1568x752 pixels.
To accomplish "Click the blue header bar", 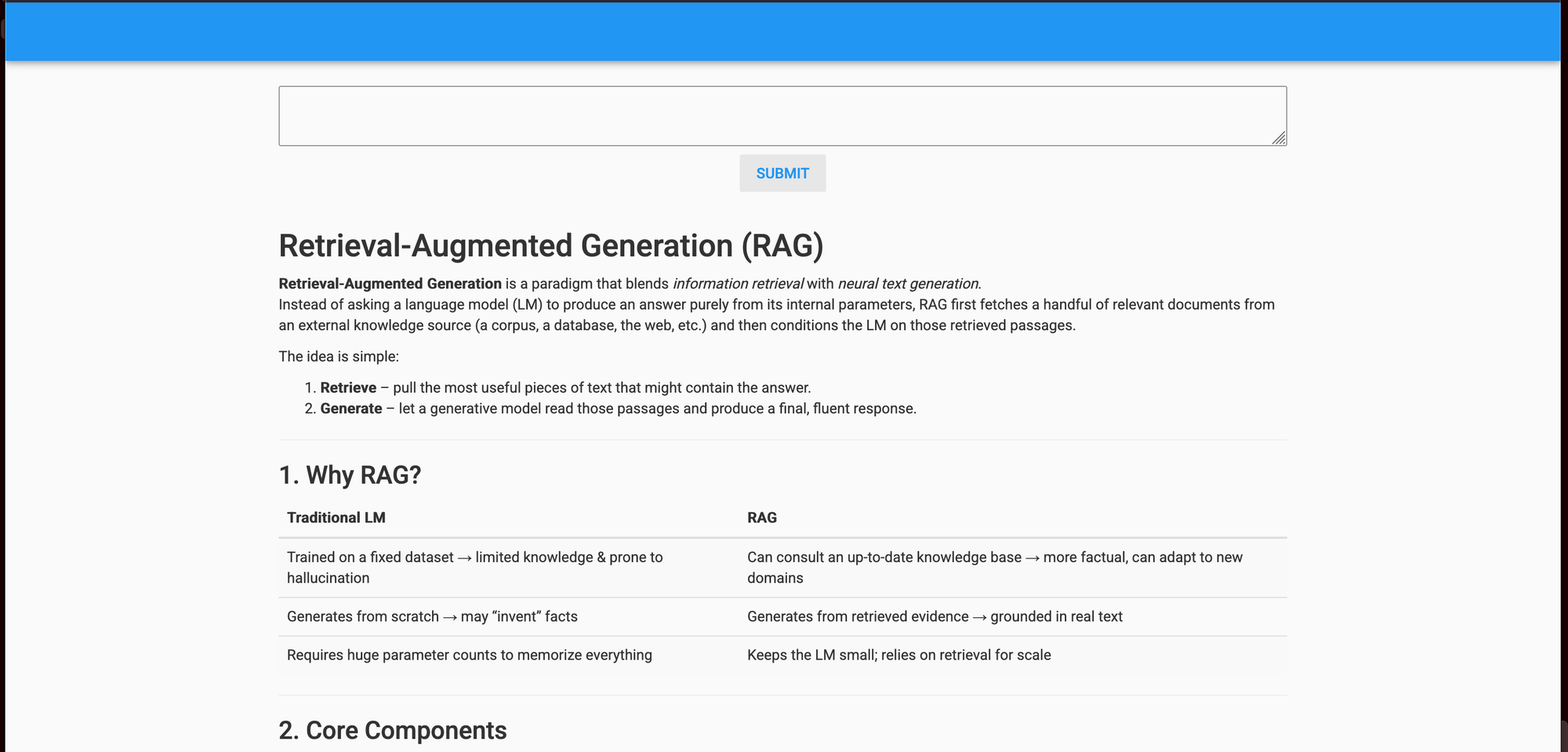I will [x=782, y=31].
